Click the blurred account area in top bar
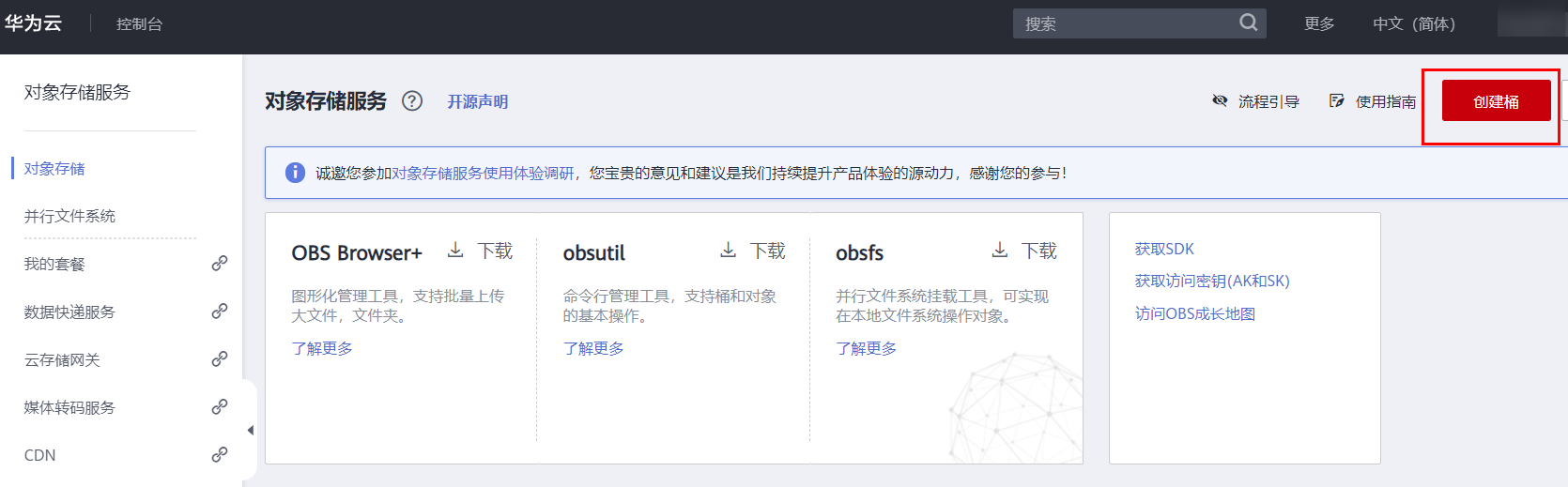 tap(1531, 23)
